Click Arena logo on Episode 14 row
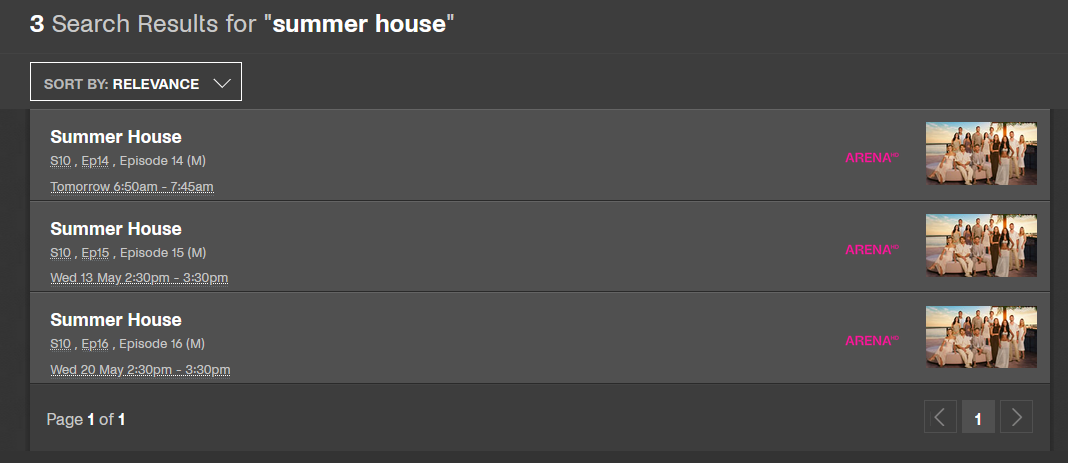 coord(872,157)
